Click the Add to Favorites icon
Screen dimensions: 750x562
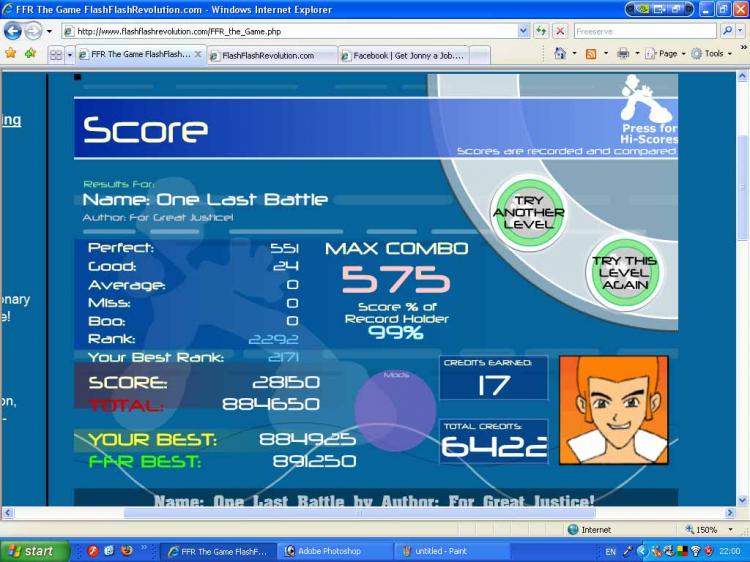[31, 54]
